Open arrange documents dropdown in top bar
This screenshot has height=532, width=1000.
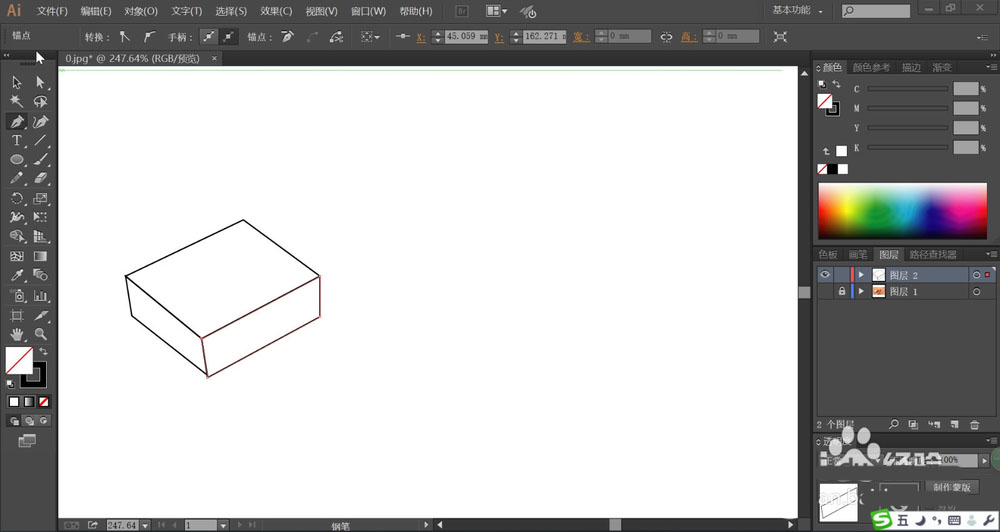click(496, 11)
